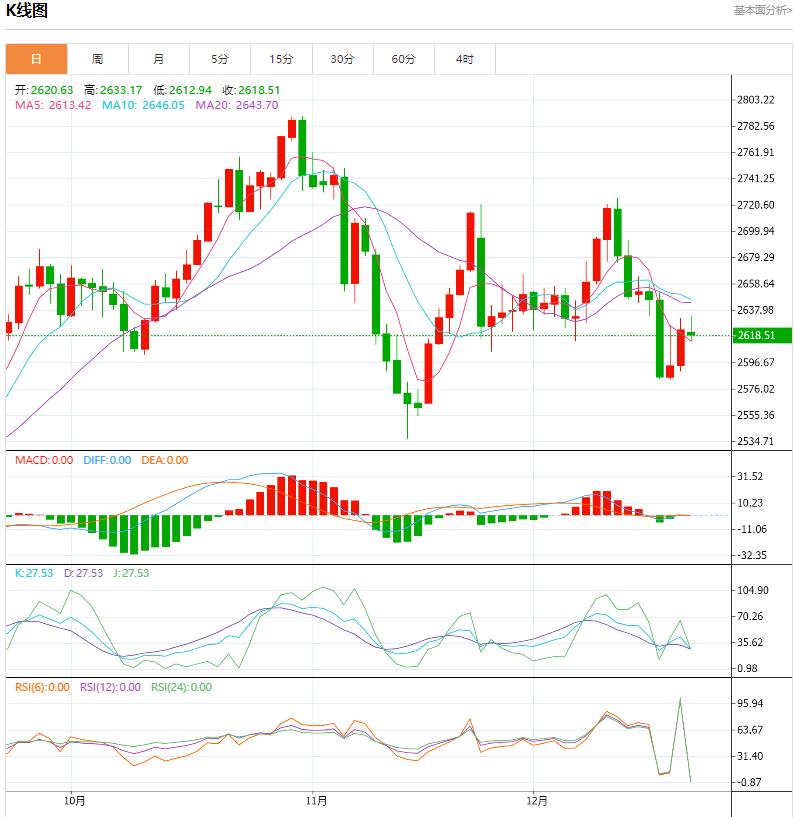Click the 12月 date axis label
Image resolution: width=794 pixels, height=817 pixels.
pyautogui.click(x=537, y=801)
